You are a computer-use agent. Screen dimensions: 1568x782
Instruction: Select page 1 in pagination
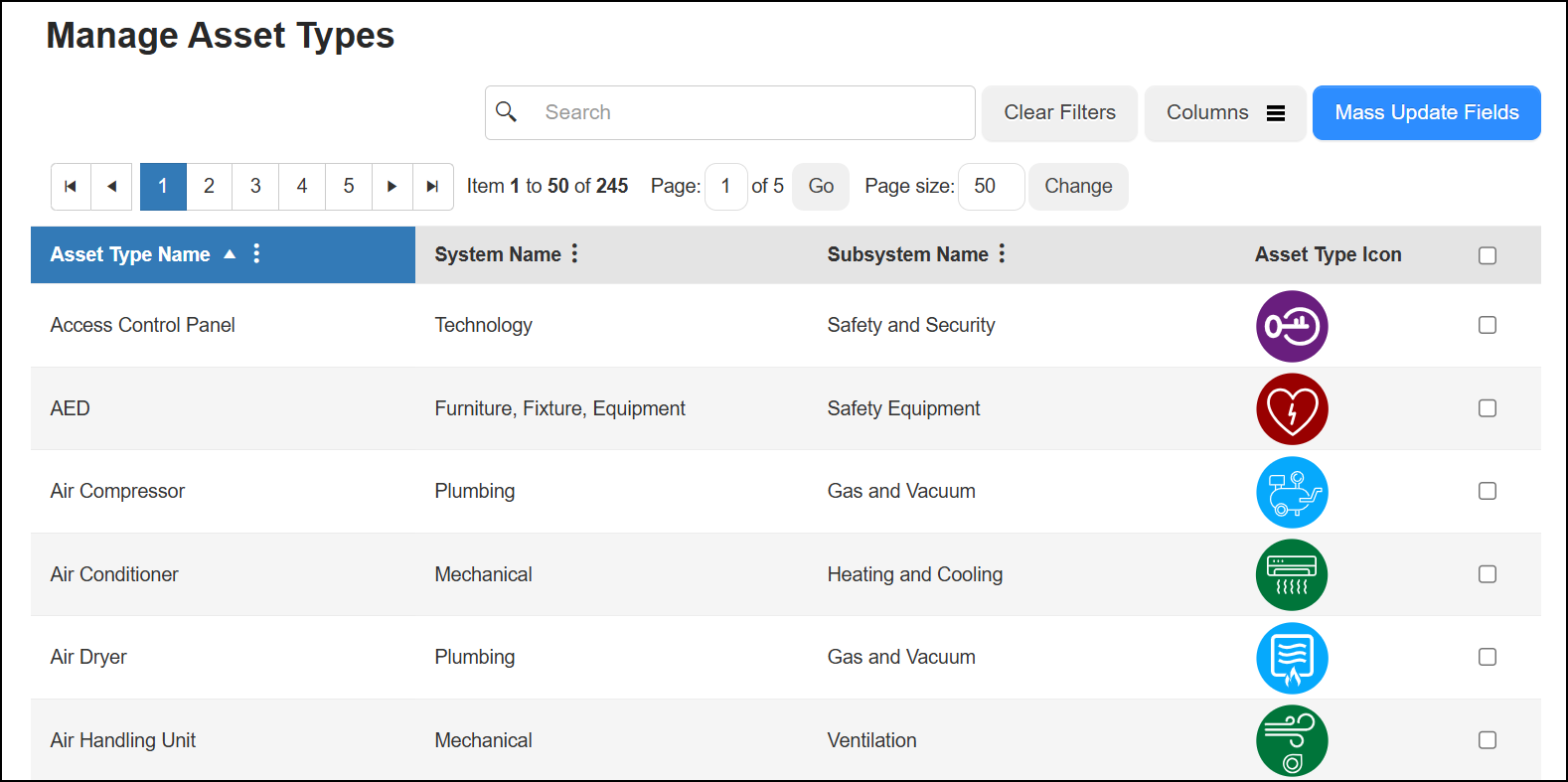click(163, 187)
